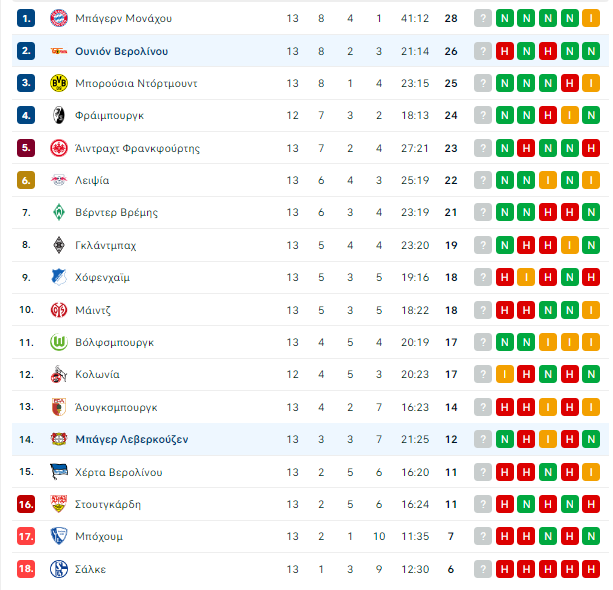
Task: Click Schalke's last red H form badge
Action: tap(591, 569)
